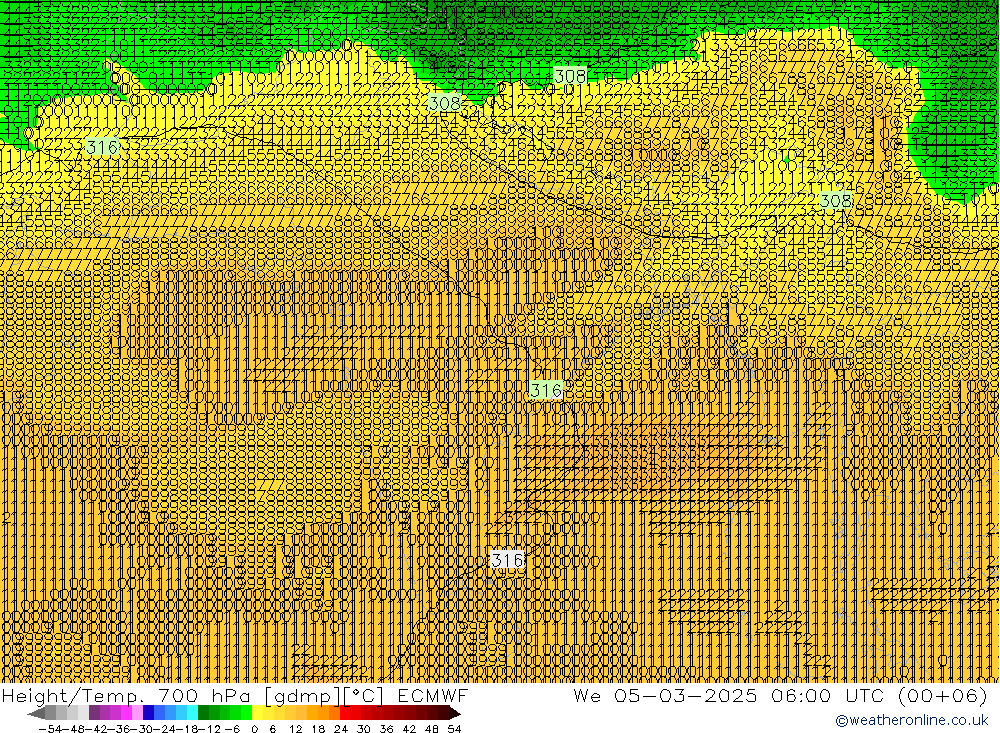Click the gray left arrow of color scale

click(x=36, y=713)
